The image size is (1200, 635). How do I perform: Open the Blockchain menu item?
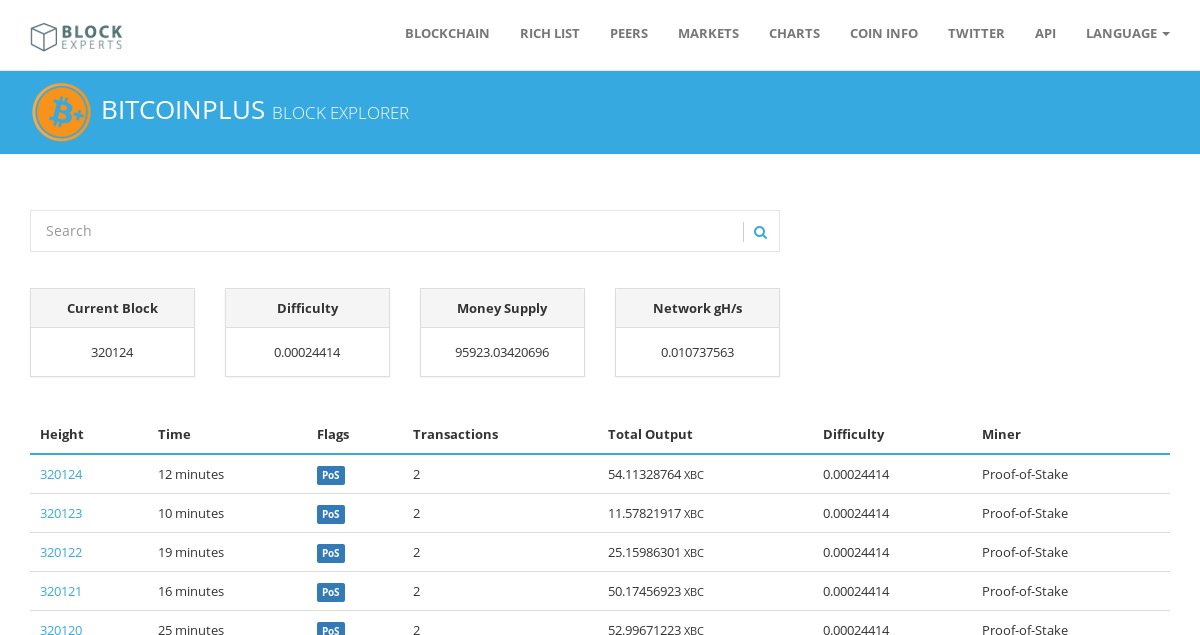[447, 33]
